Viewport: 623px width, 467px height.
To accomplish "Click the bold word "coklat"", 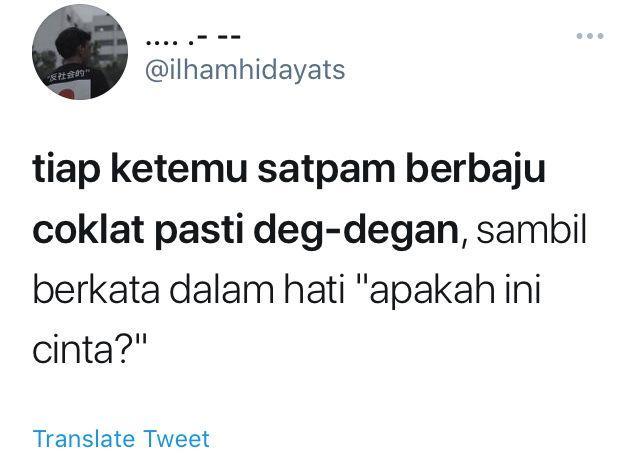I will [88, 230].
